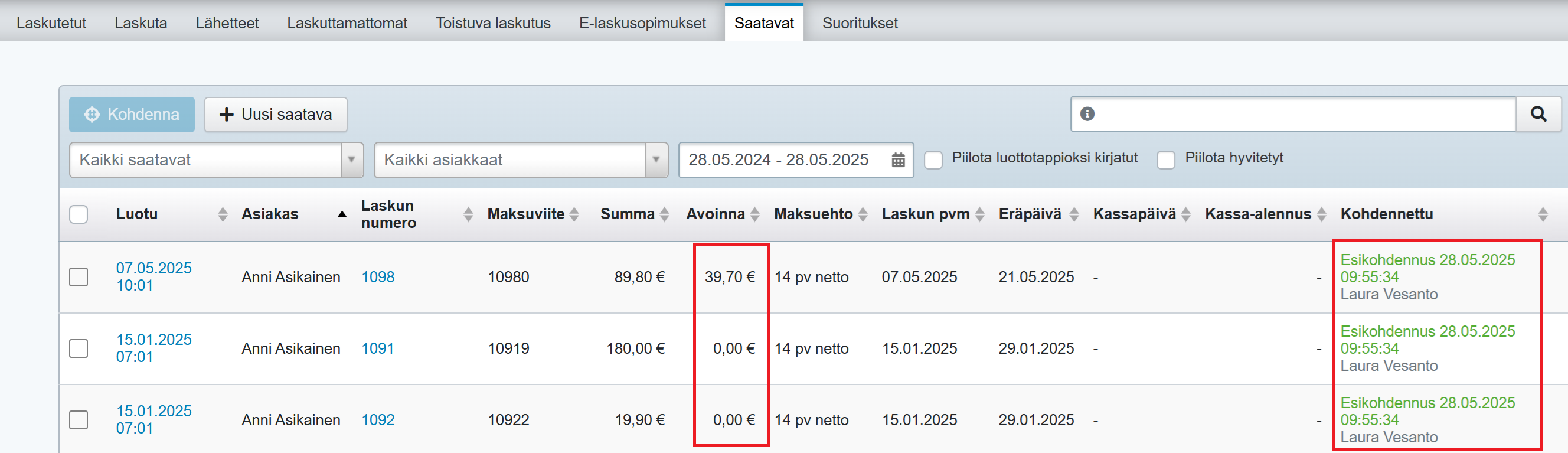The height and width of the screenshot is (453, 1568).
Task: Sort by Eräpäivä sort icon
Action: (1074, 214)
